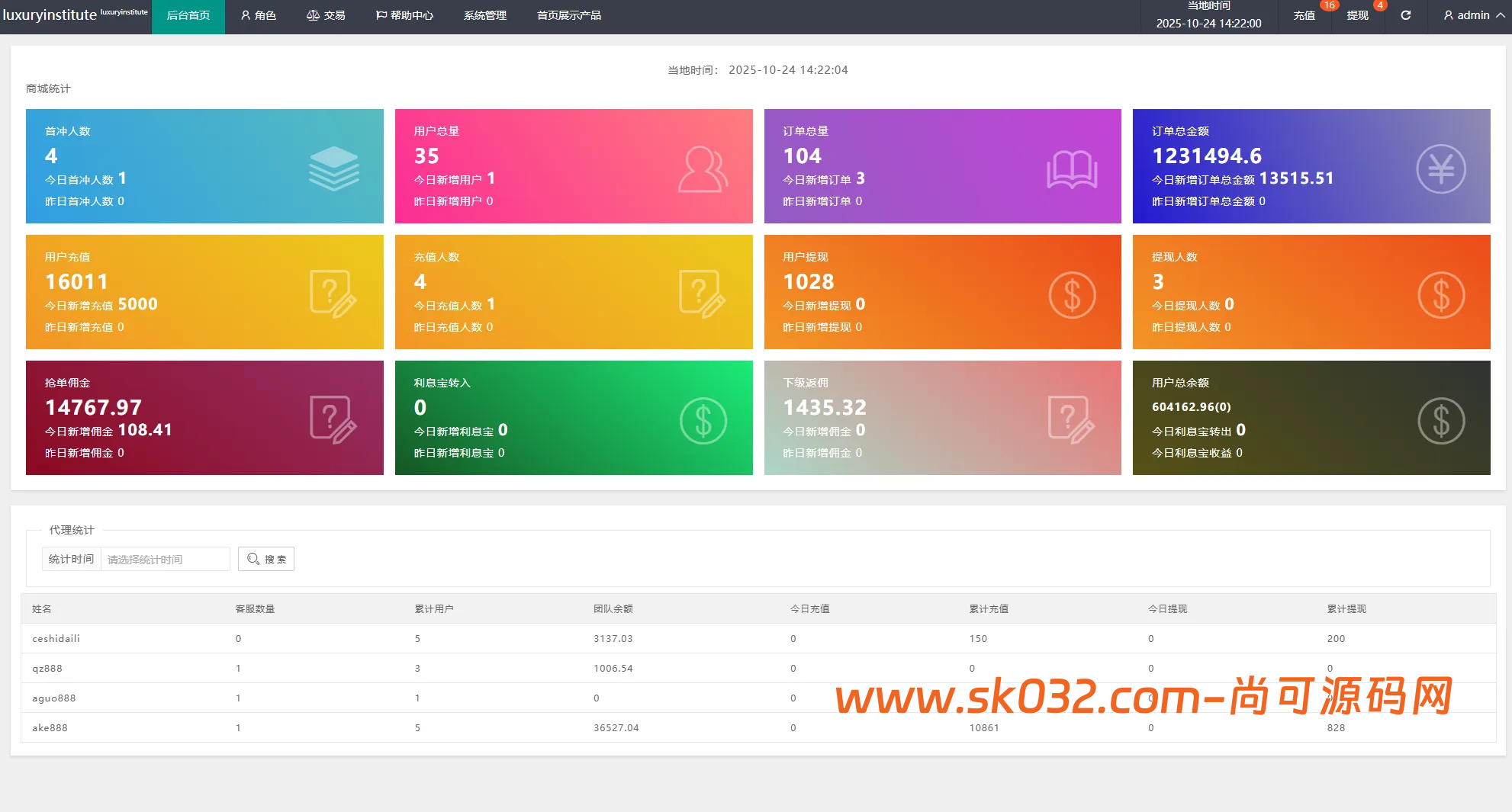The width and height of the screenshot is (1512, 812).
Task: Expand the admin user dropdown
Action: pos(1473,15)
